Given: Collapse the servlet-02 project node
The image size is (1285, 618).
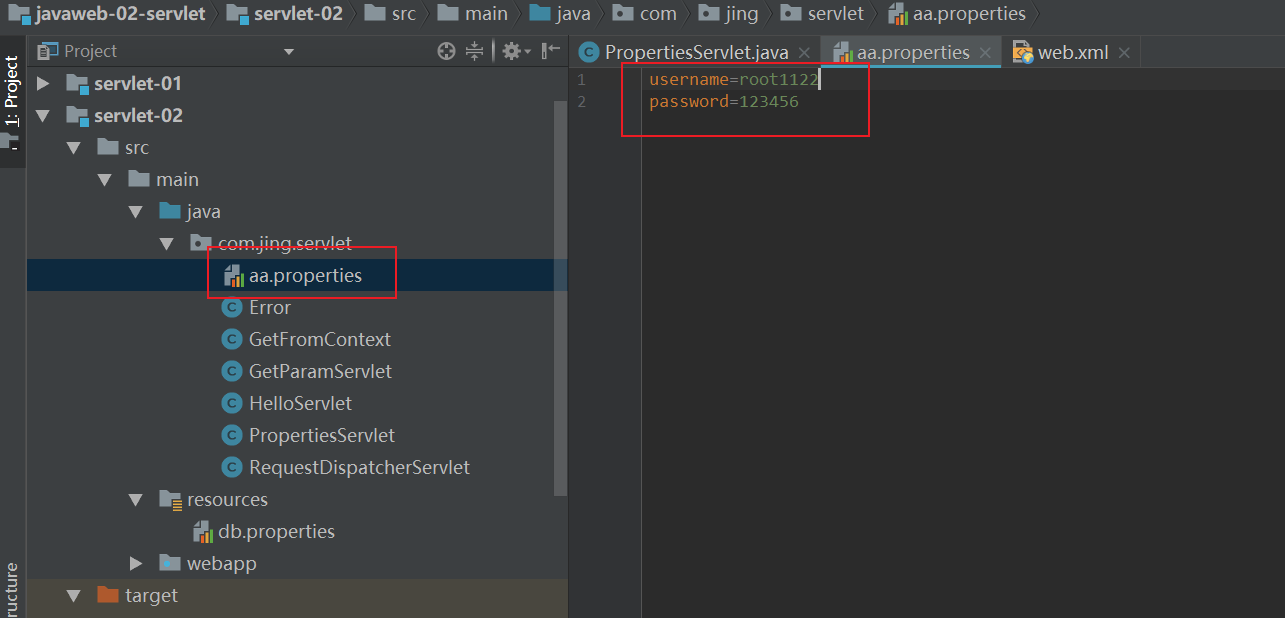Looking at the screenshot, I should tap(42, 115).
